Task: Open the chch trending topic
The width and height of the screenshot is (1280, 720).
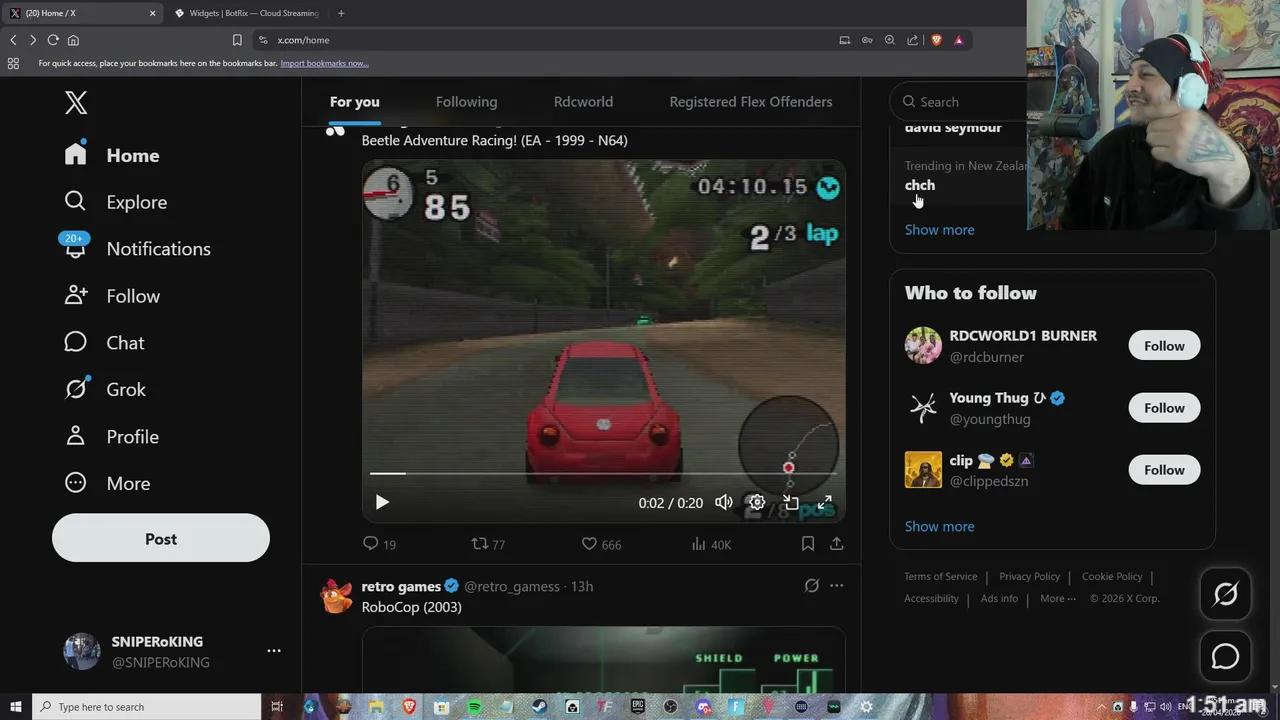Action: click(920, 185)
